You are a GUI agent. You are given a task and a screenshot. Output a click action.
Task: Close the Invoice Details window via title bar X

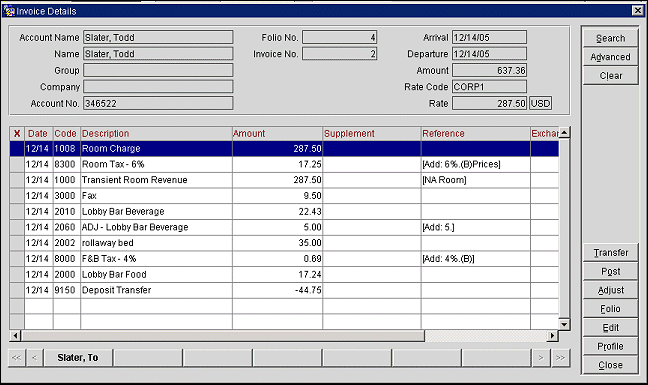tap(638, 11)
